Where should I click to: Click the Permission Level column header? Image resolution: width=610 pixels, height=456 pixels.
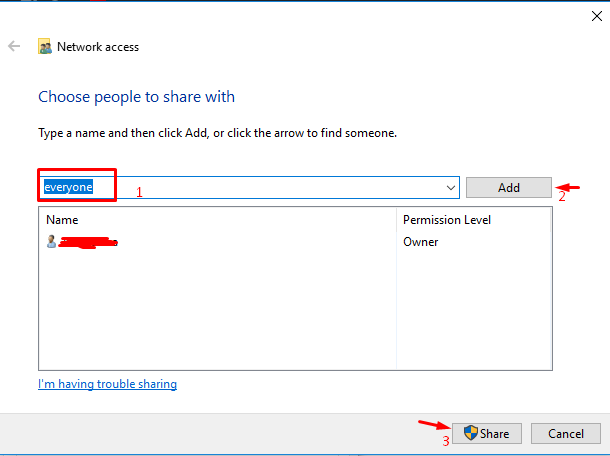[474, 220]
